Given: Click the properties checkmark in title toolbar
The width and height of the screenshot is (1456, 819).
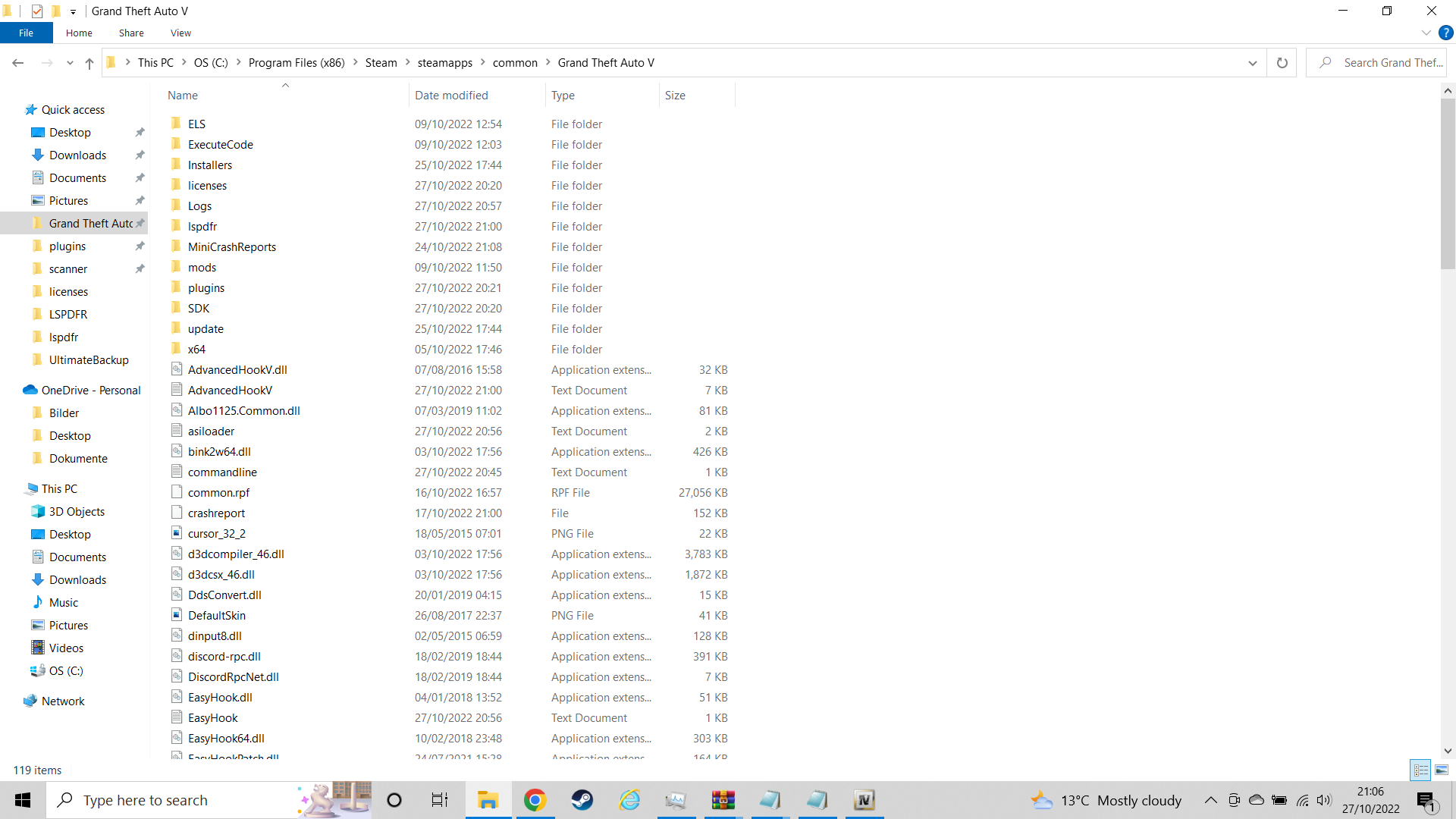Looking at the screenshot, I should click(37, 11).
